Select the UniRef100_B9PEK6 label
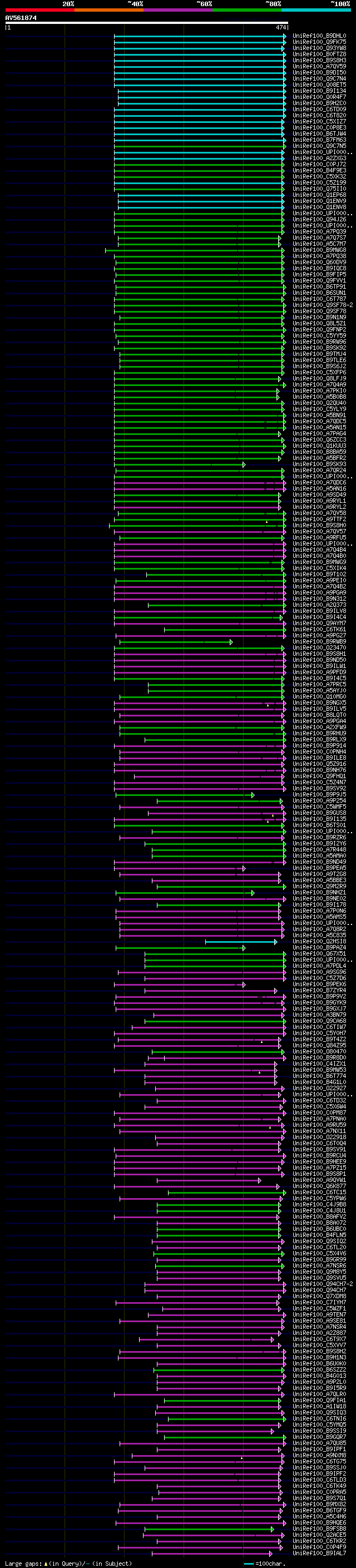 pos(319,985)
